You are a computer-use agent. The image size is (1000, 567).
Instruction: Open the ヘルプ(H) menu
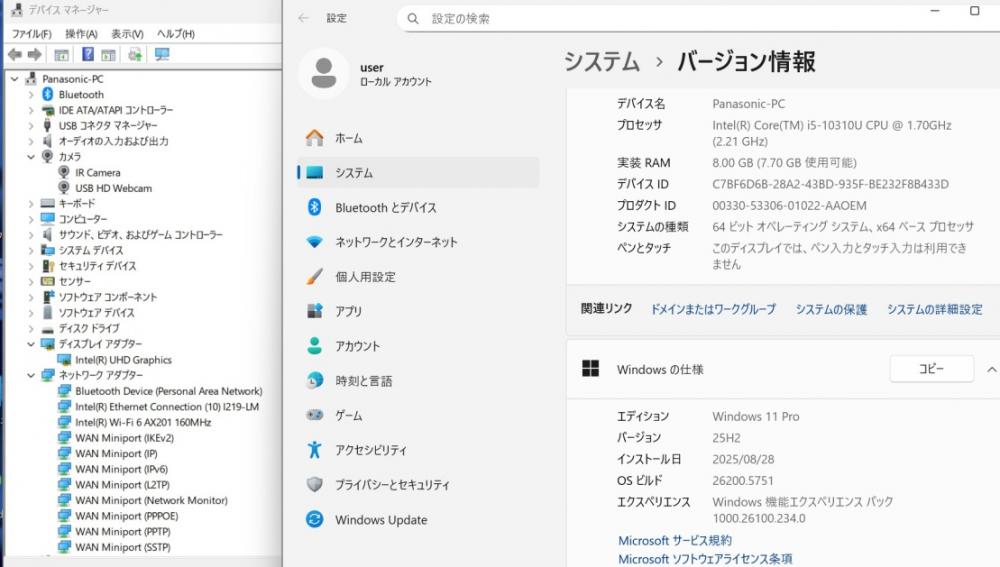tap(175, 34)
